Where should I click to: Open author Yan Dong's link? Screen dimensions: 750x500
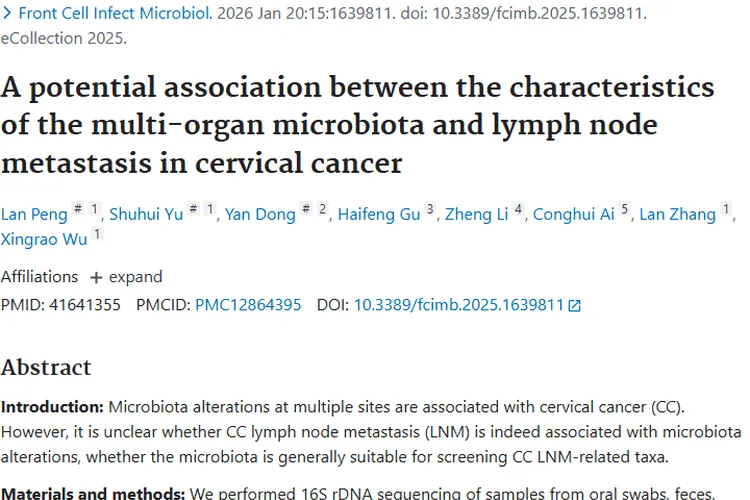[x=260, y=214]
